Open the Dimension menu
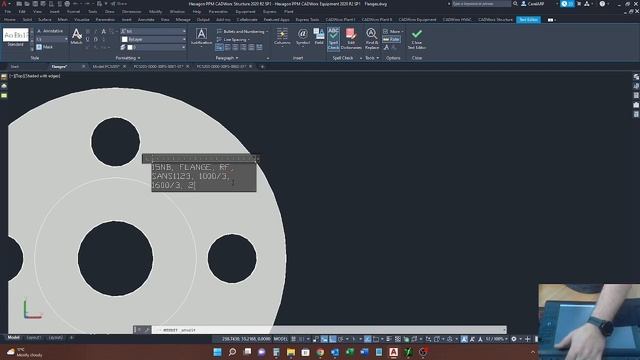The image size is (640, 360). point(131,11)
